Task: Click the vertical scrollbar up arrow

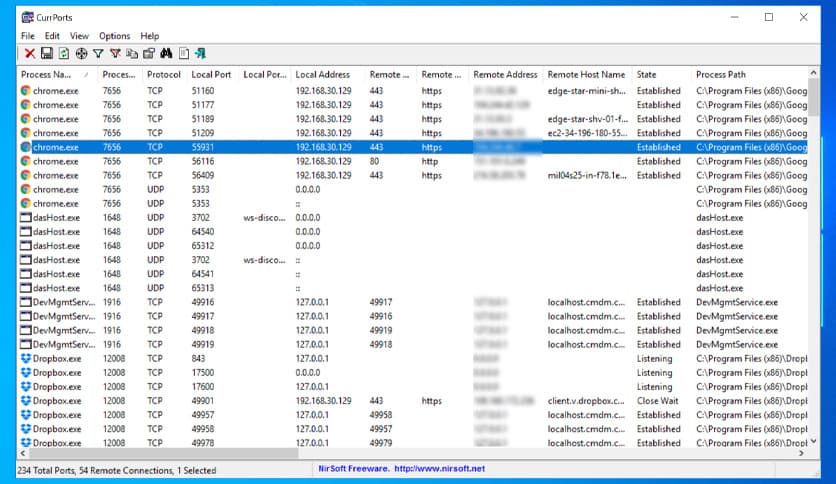Action: [813, 72]
